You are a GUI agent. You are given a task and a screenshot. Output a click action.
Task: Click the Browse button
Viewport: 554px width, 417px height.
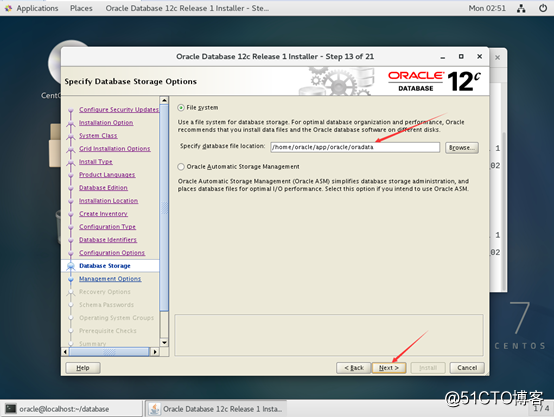click(462, 147)
